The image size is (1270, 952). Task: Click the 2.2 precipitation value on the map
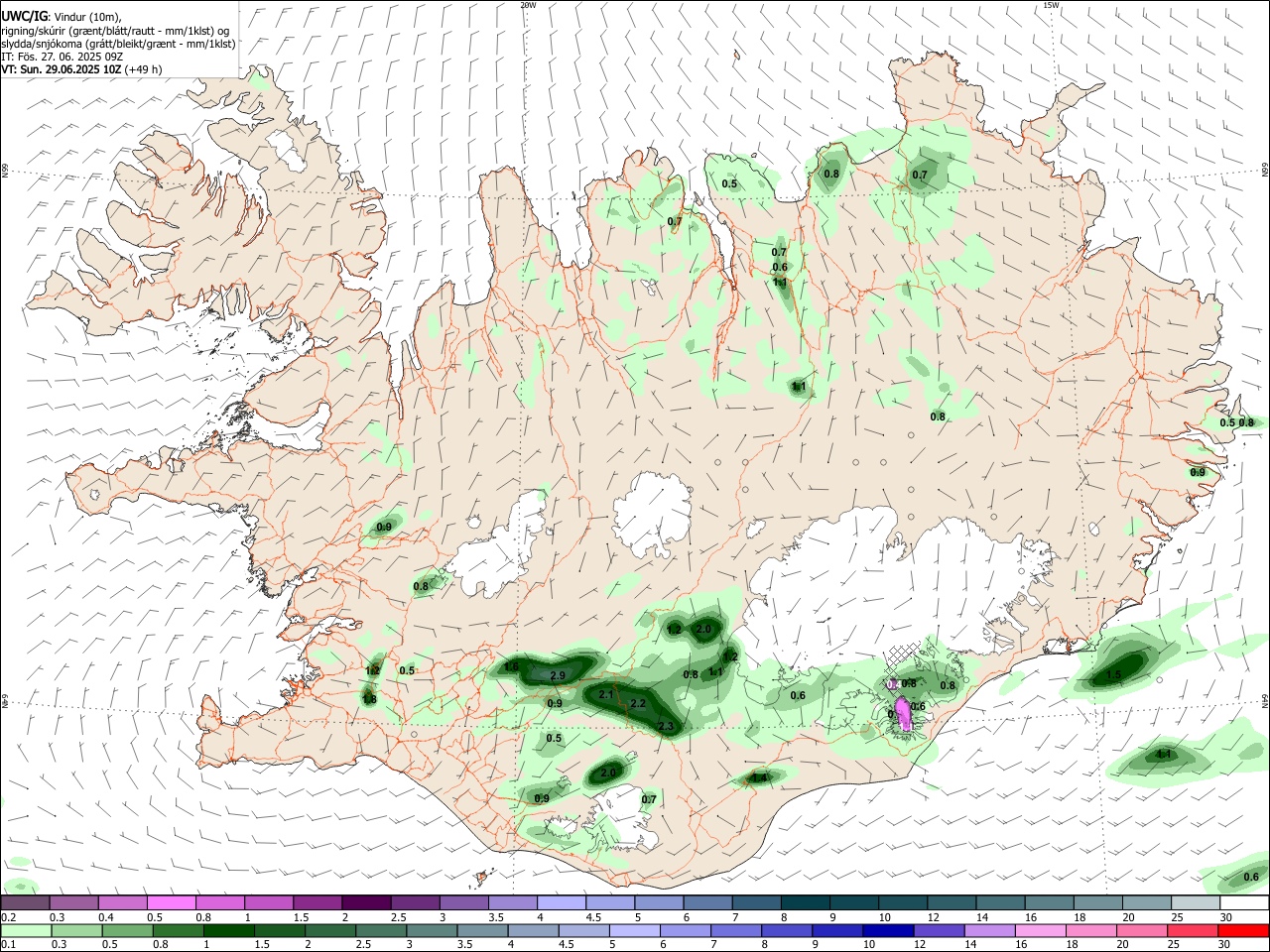pos(638,704)
